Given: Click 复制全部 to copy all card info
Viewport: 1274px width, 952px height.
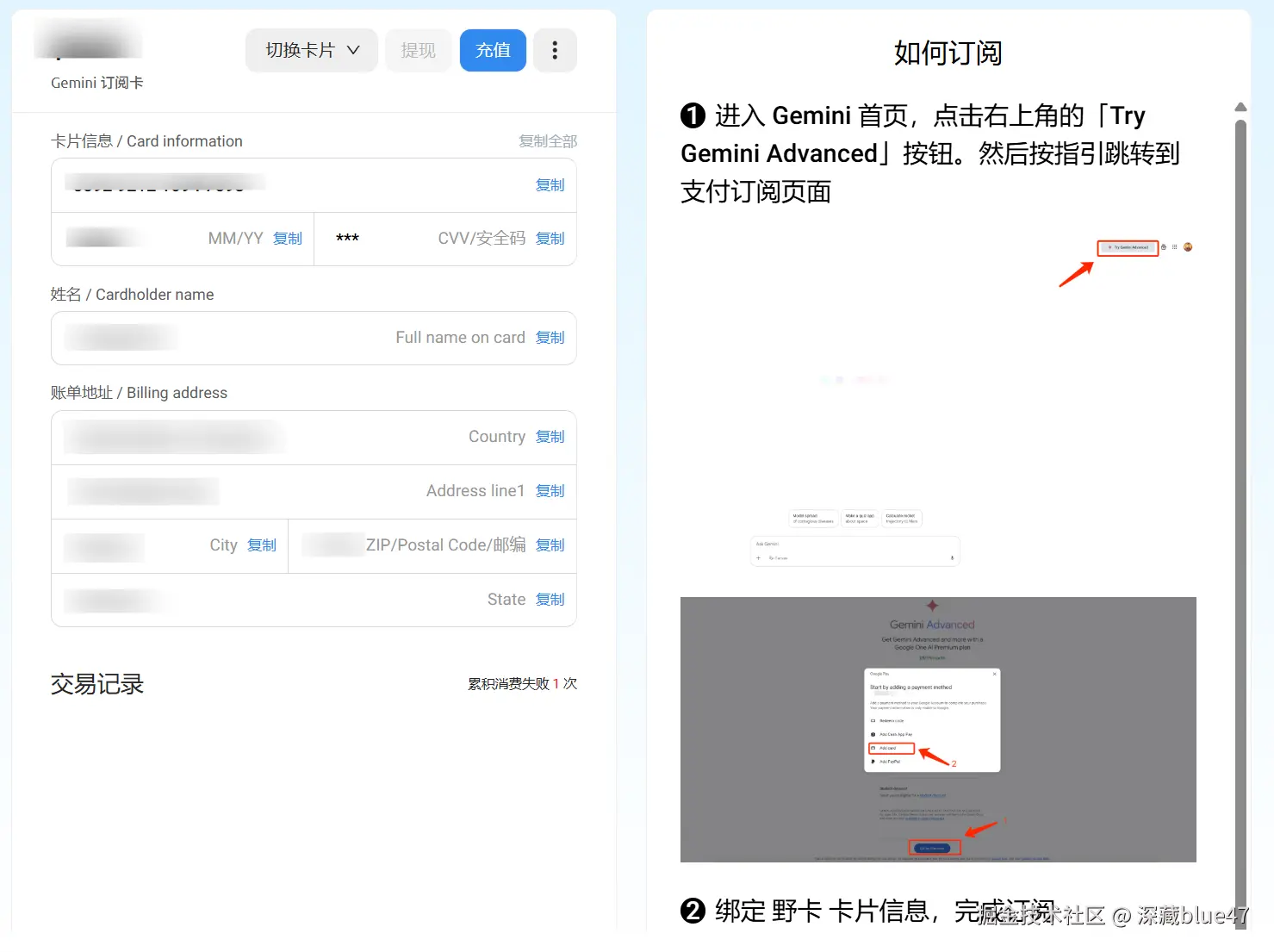Looking at the screenshot, I should tap(548, 141).
